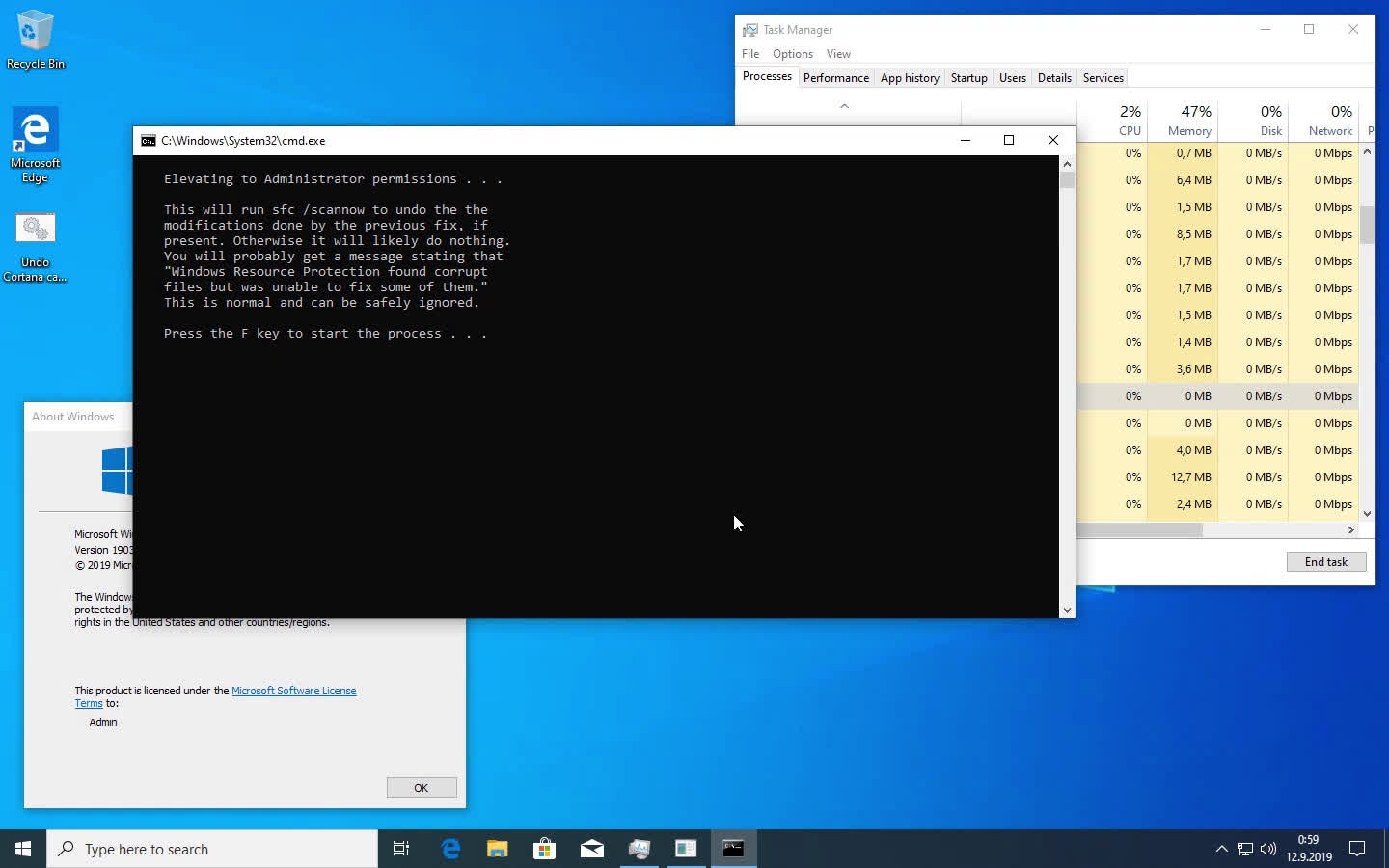Image resolution: width=1389 pixels, height=868 pixels.
Task: Click Task Manager vertical scrollbar down arrow
Action: pos(1367,514)
